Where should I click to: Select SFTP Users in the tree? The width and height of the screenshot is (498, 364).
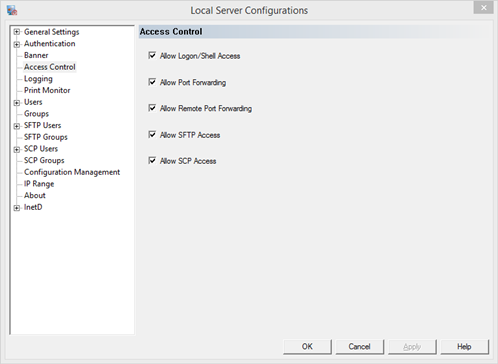pyautogui.click(x=42, y=125)
